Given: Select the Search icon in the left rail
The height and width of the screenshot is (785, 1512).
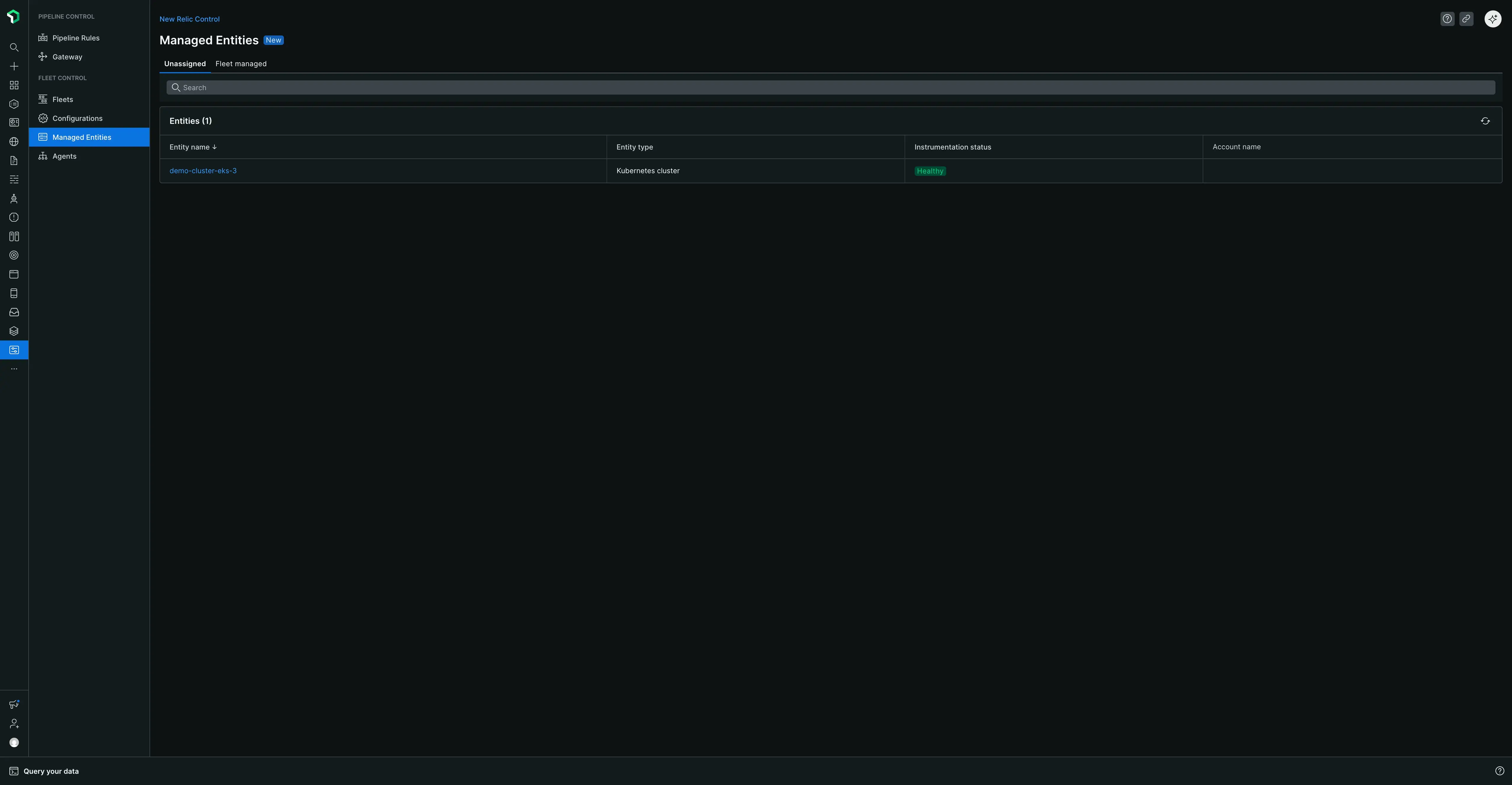Looking at the screenshot, I should click(x=14, y=48).
